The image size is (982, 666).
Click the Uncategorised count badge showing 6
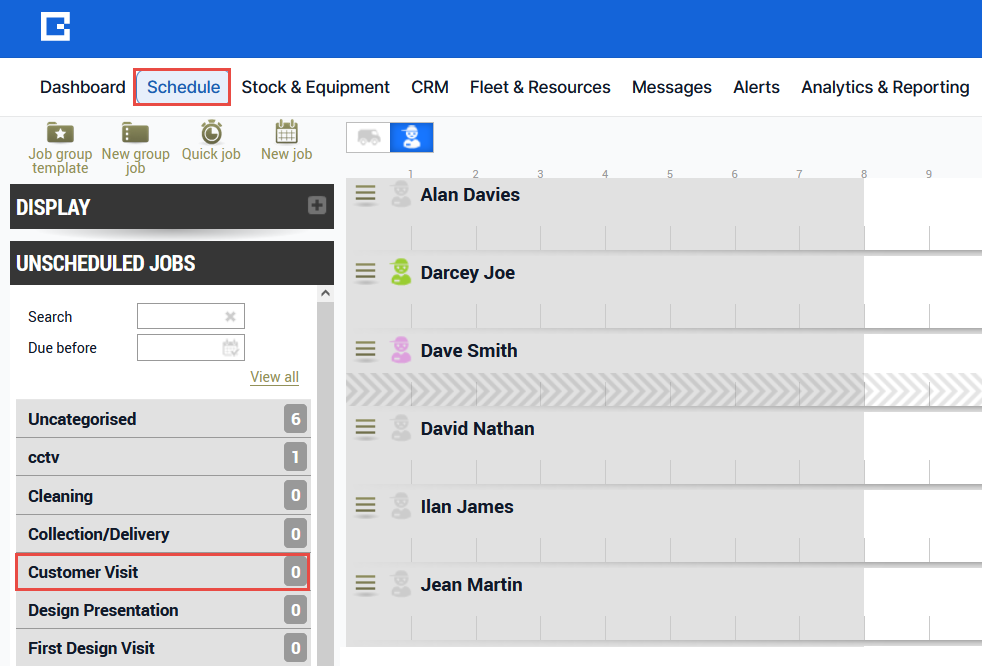point(296,419)
